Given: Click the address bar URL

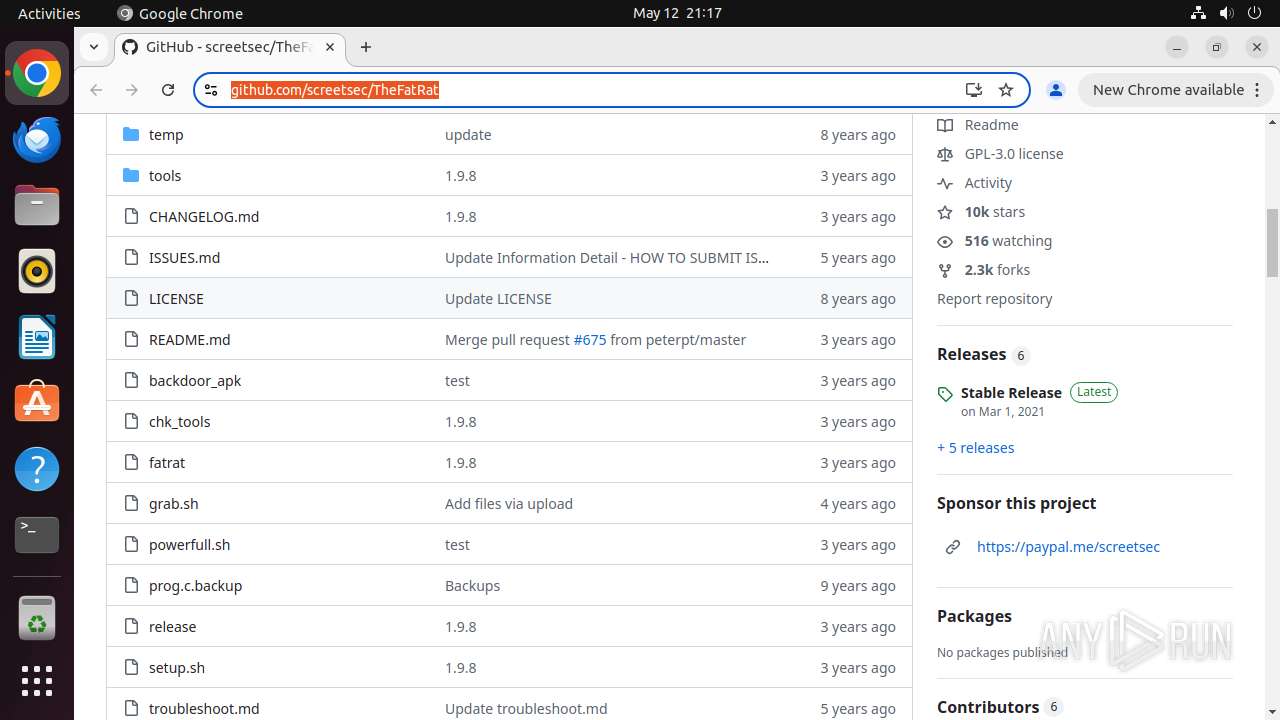Looking at the screenshot, I should pos(335,90).
